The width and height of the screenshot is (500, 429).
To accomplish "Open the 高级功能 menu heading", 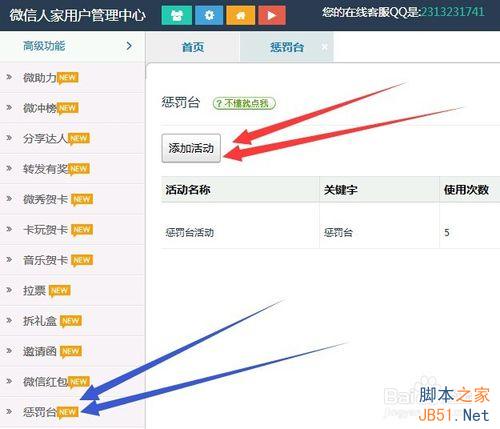I will click(x=44, y=46).
